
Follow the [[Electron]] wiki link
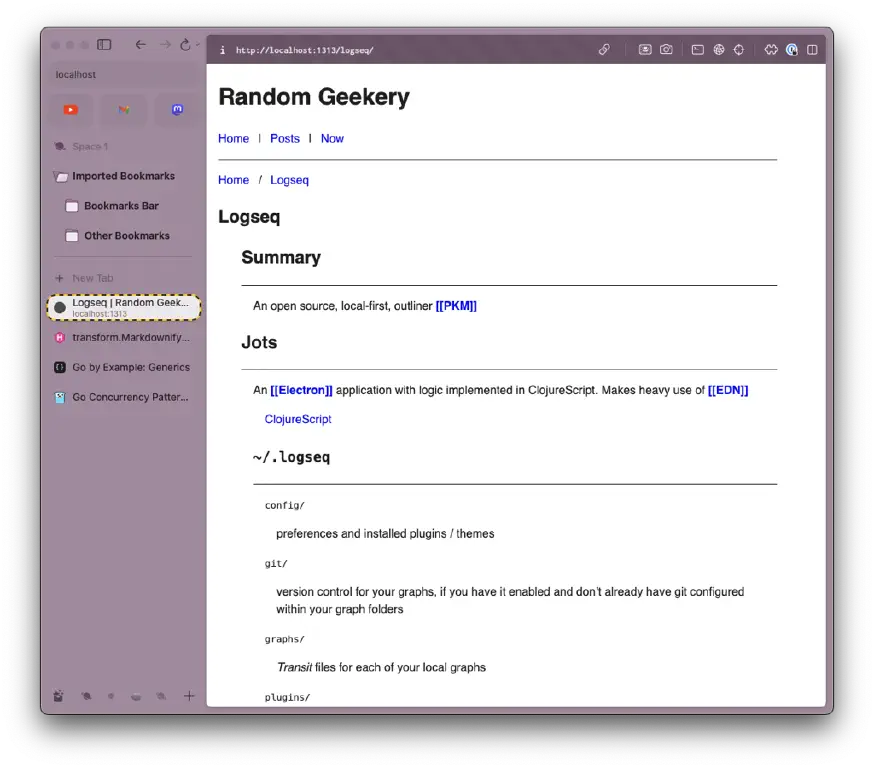coord(301,390)
